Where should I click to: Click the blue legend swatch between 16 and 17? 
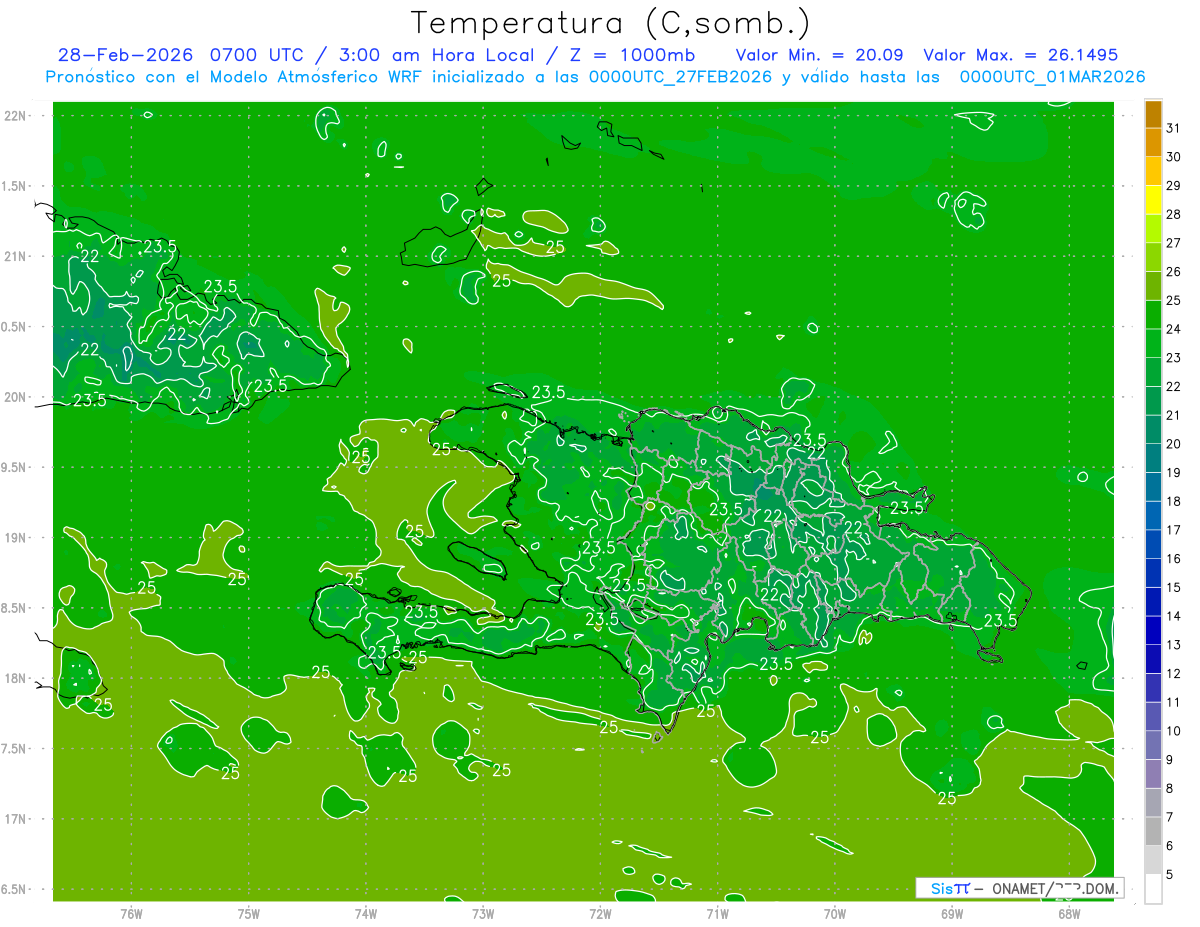tap(1153, 545)
